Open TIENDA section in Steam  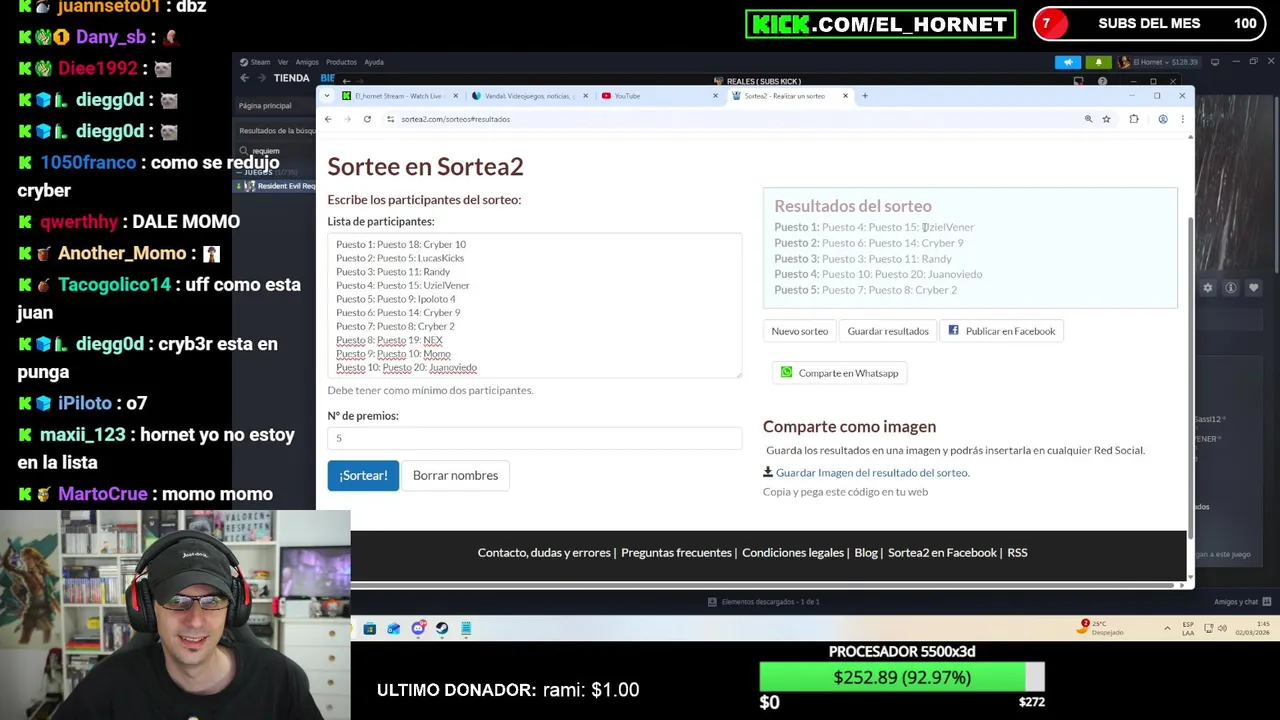291,78
